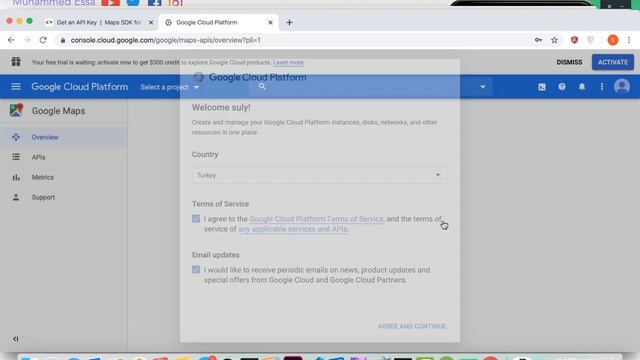Viewport: 640px width, 360px height.
Task: Click the ACTIVATE button
Action: coord(613,62)
